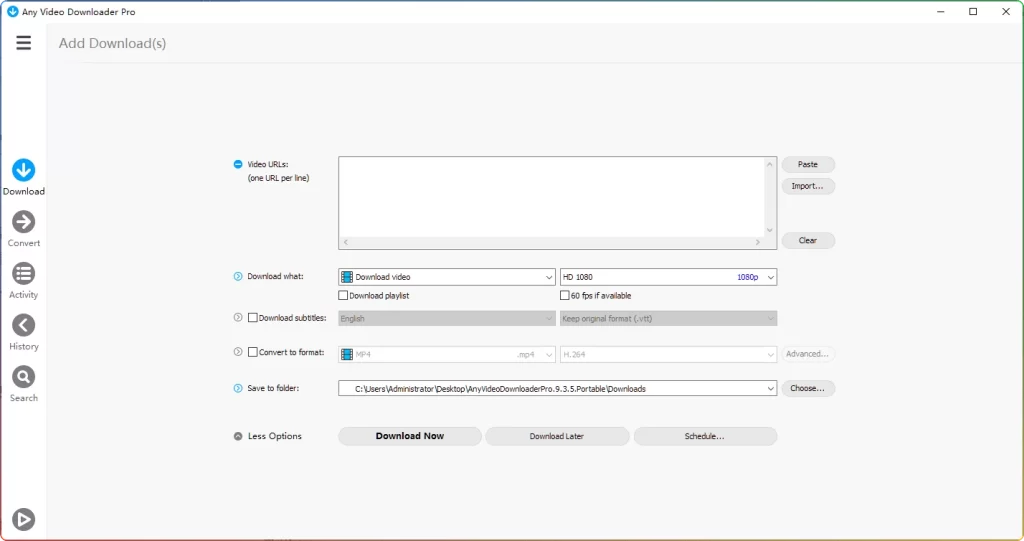Open the H.264 codec dropdown
The height and width of the screenshot is (541, 1024).
coord(668,354)
